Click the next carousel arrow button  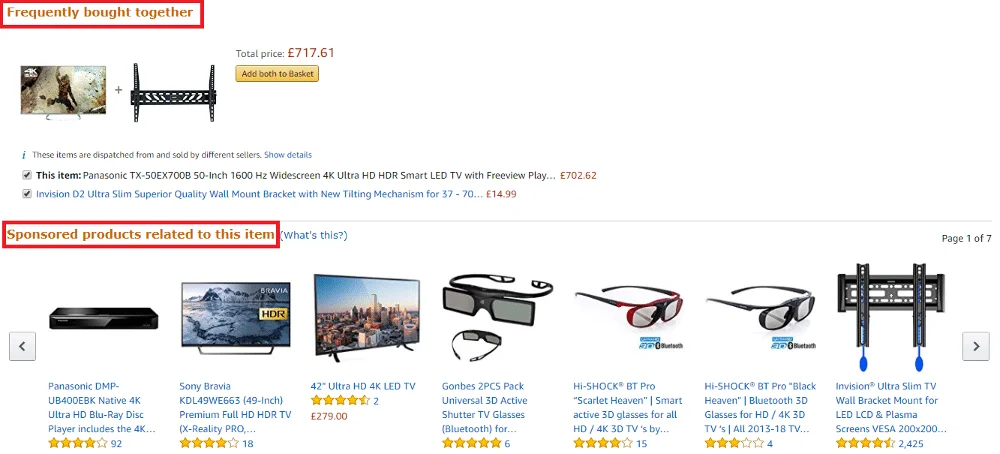975,346
